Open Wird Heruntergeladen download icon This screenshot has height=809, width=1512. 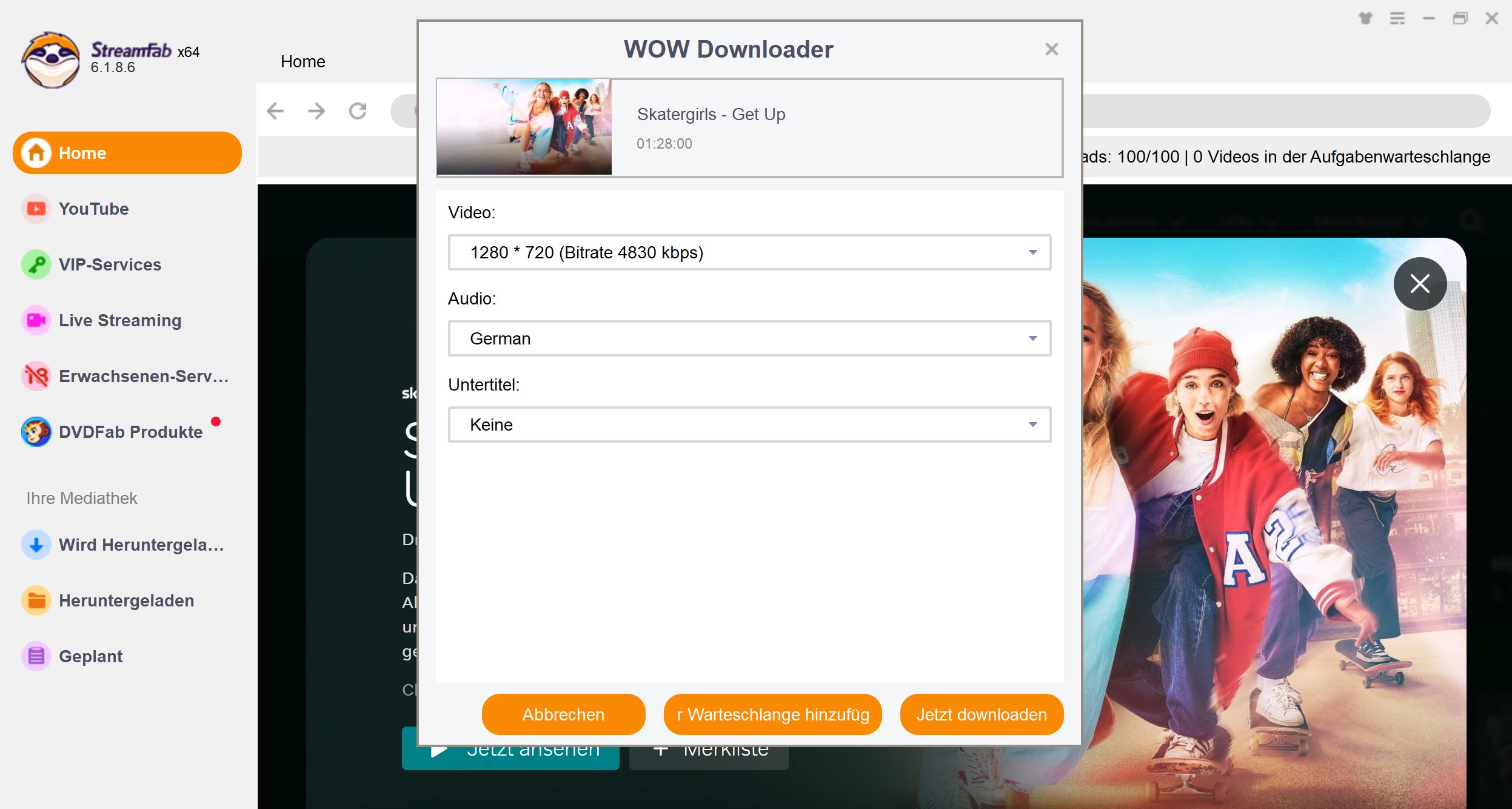pos(36,545)
